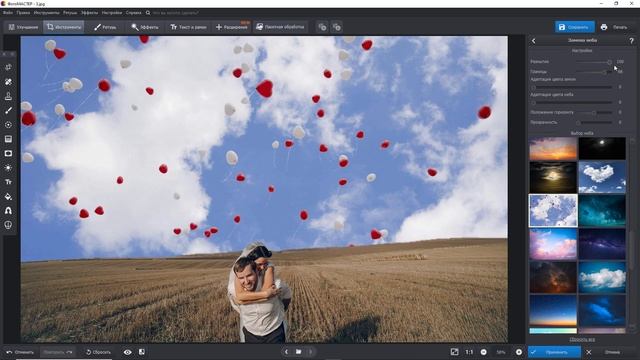Screen dimensions: 640x360
Task: Select the arch-shaped tool in left sidebar
Action: (8, 211)
